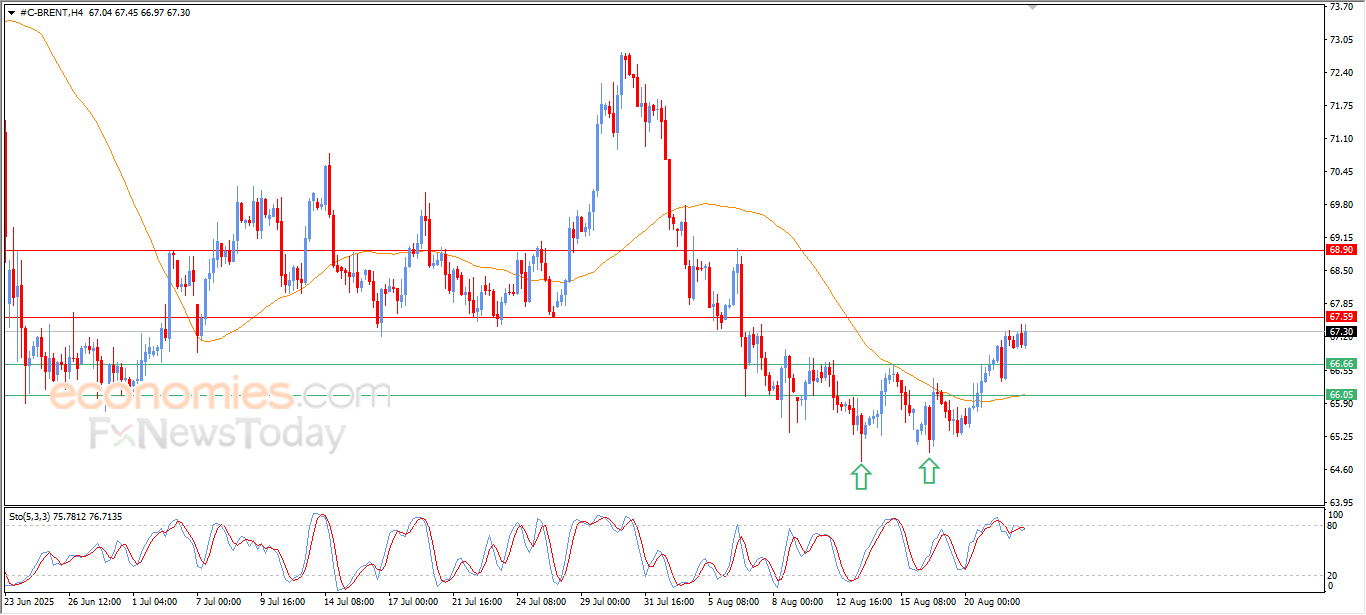Click the 29 Jul 00:00 time label

605,602
